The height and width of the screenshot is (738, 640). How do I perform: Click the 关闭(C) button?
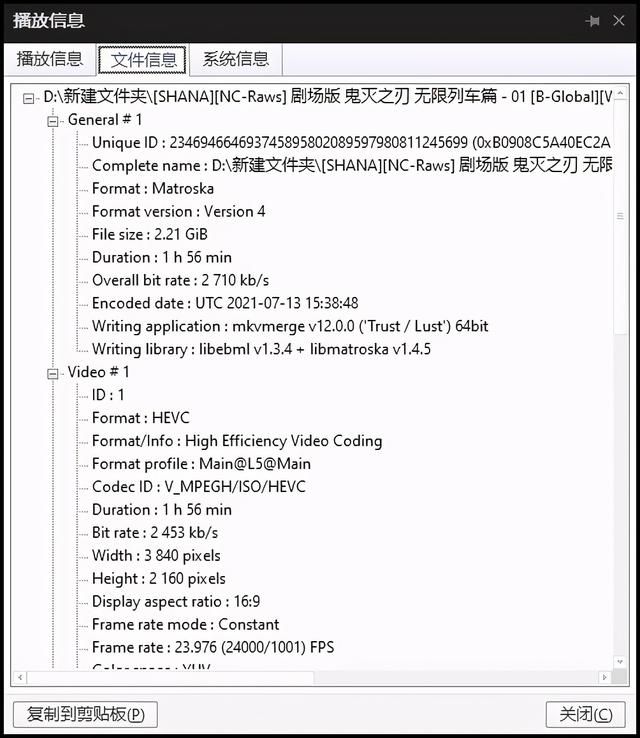coord(586,714)
